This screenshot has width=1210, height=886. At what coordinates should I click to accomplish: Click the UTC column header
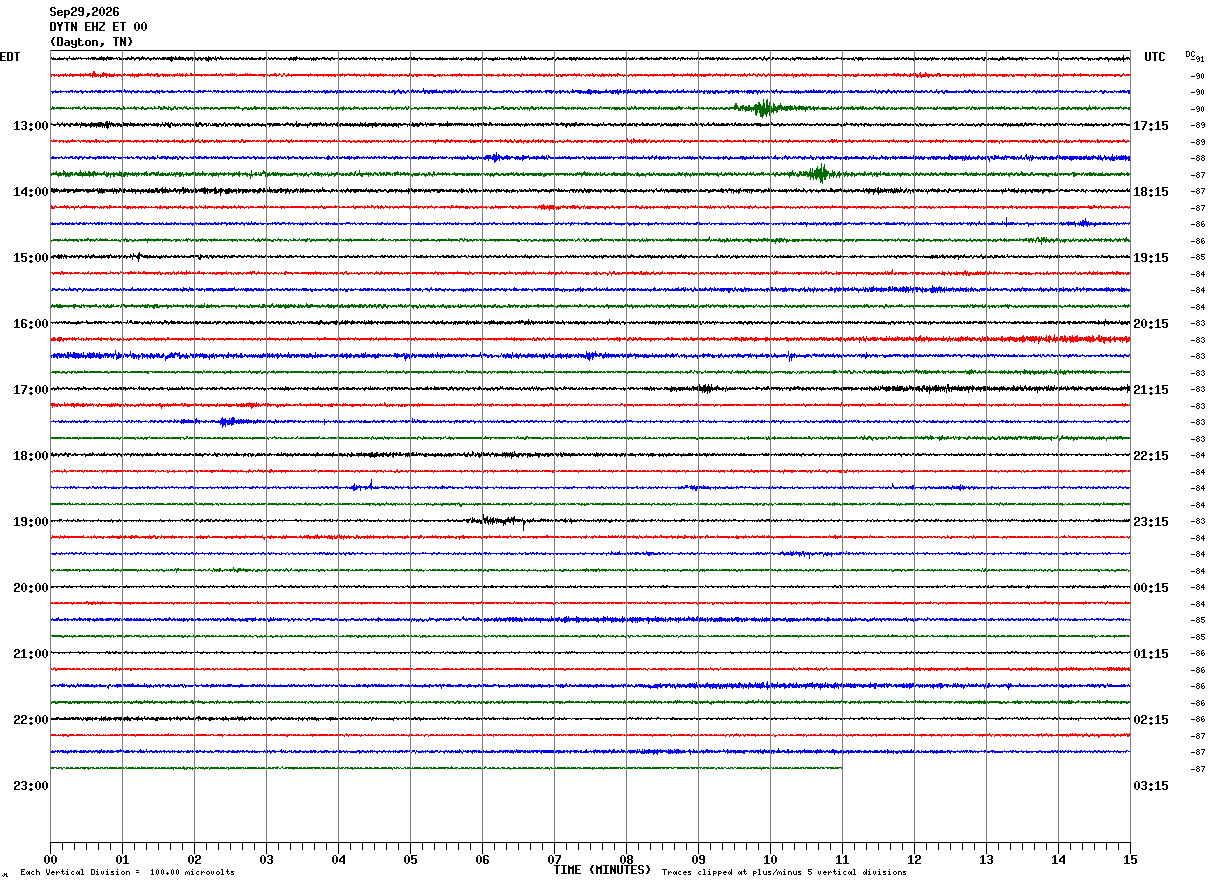point(1155,57)
